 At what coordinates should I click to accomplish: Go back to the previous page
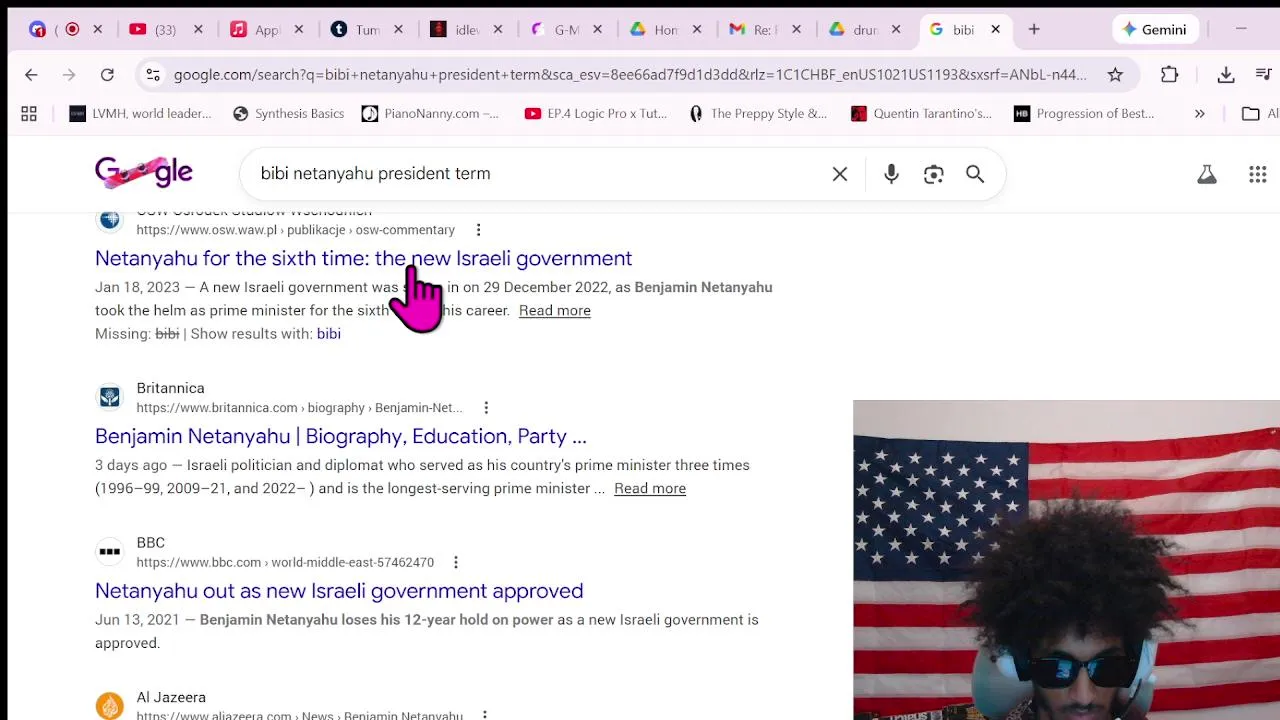31,75
